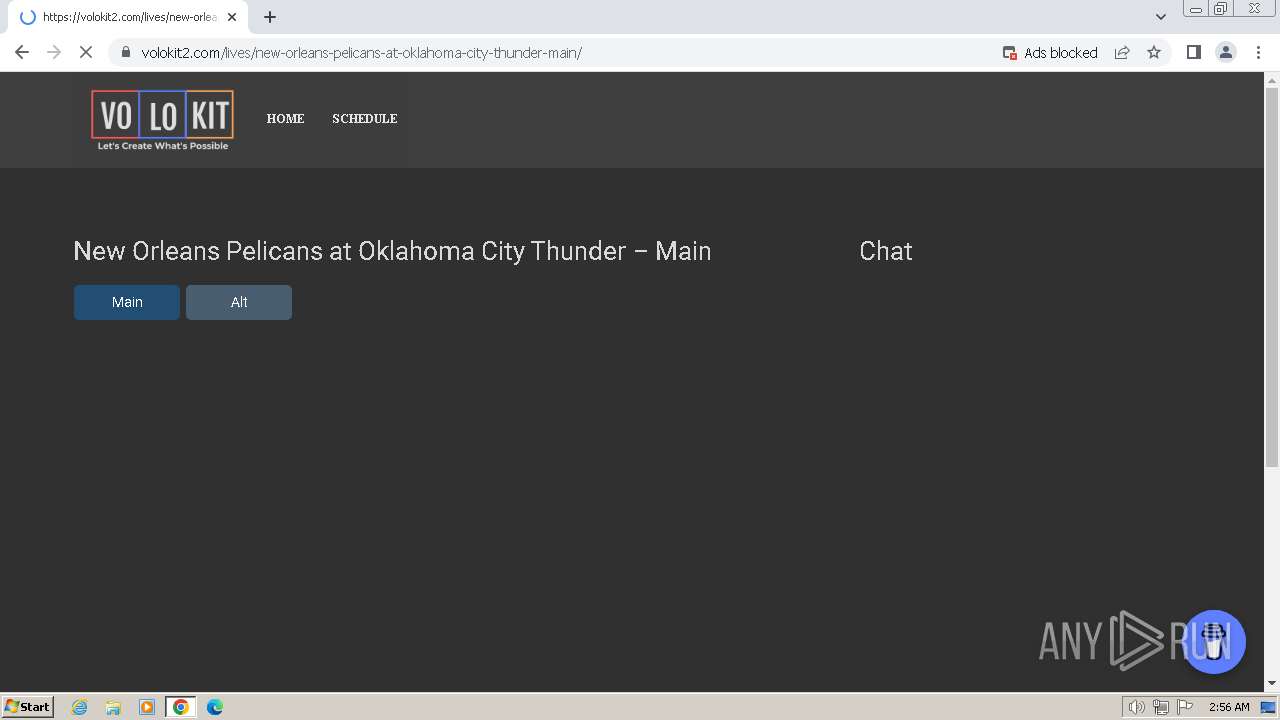The width and height of the screenshot is (1280, 720).
Task: Open File Explorer from taskbar
Action: [113, 707]
